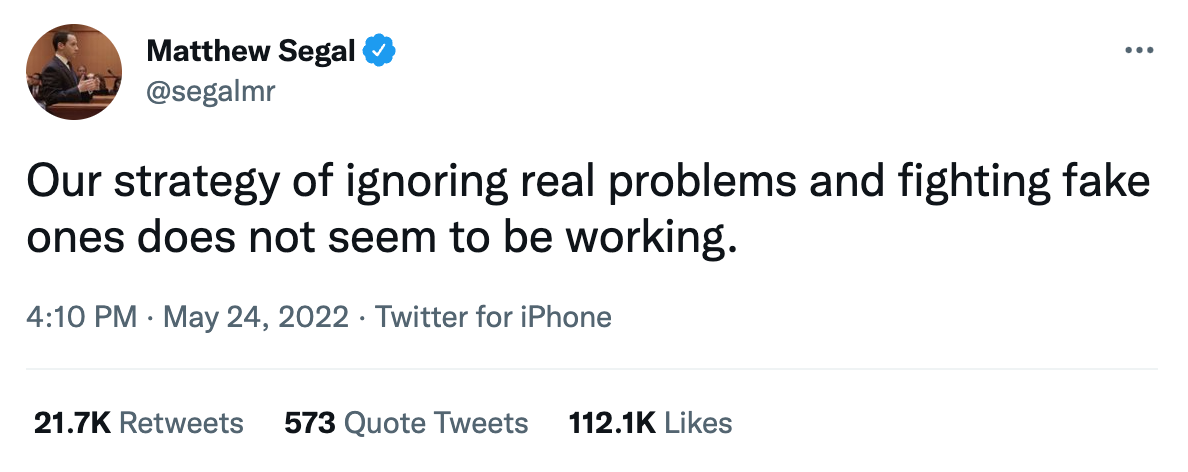Open the Twitter for iPhone source link
The image size is (1188, 472).
(493, 317)
